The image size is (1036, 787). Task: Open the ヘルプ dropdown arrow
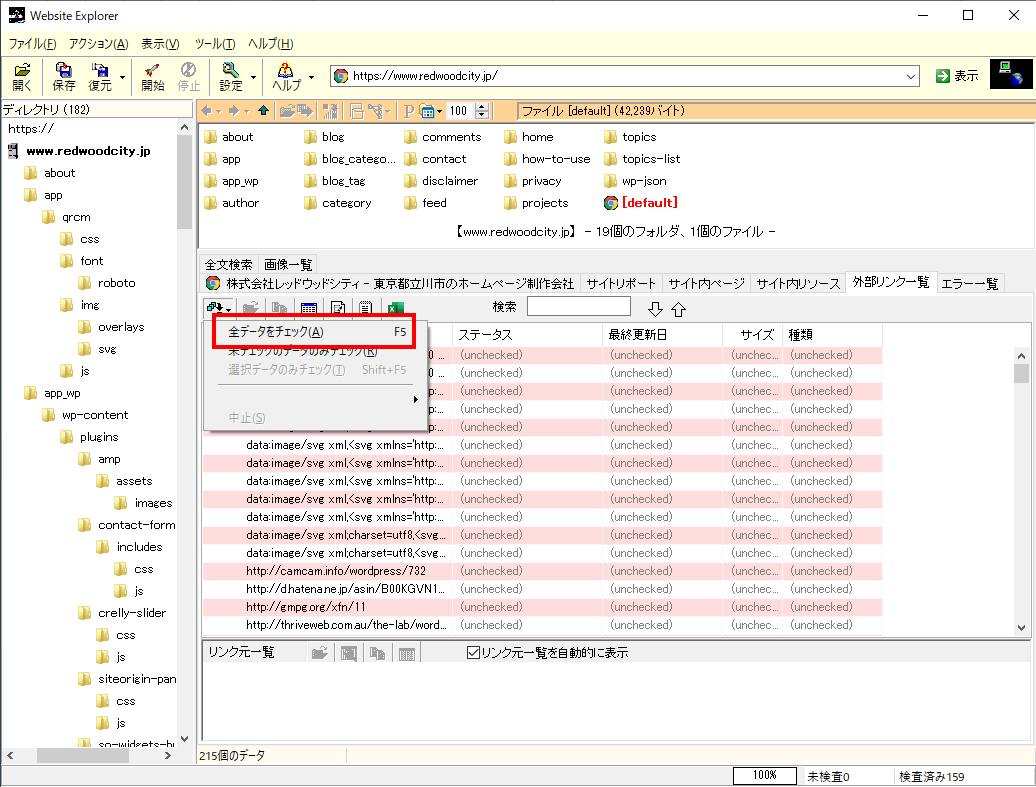pos(311,77)
